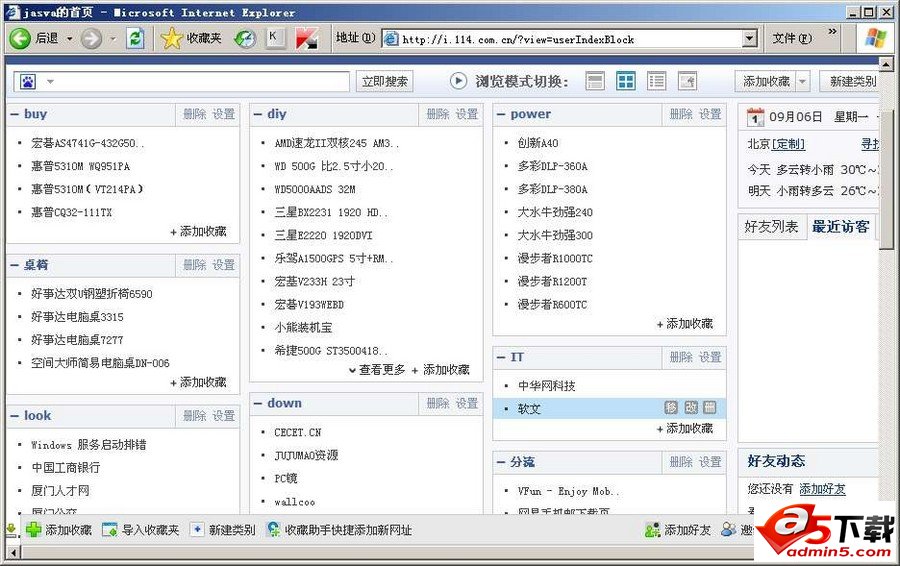Click 添加收藏 link in the power block
This screenshot has width=900, height=566.
point(685,324)
